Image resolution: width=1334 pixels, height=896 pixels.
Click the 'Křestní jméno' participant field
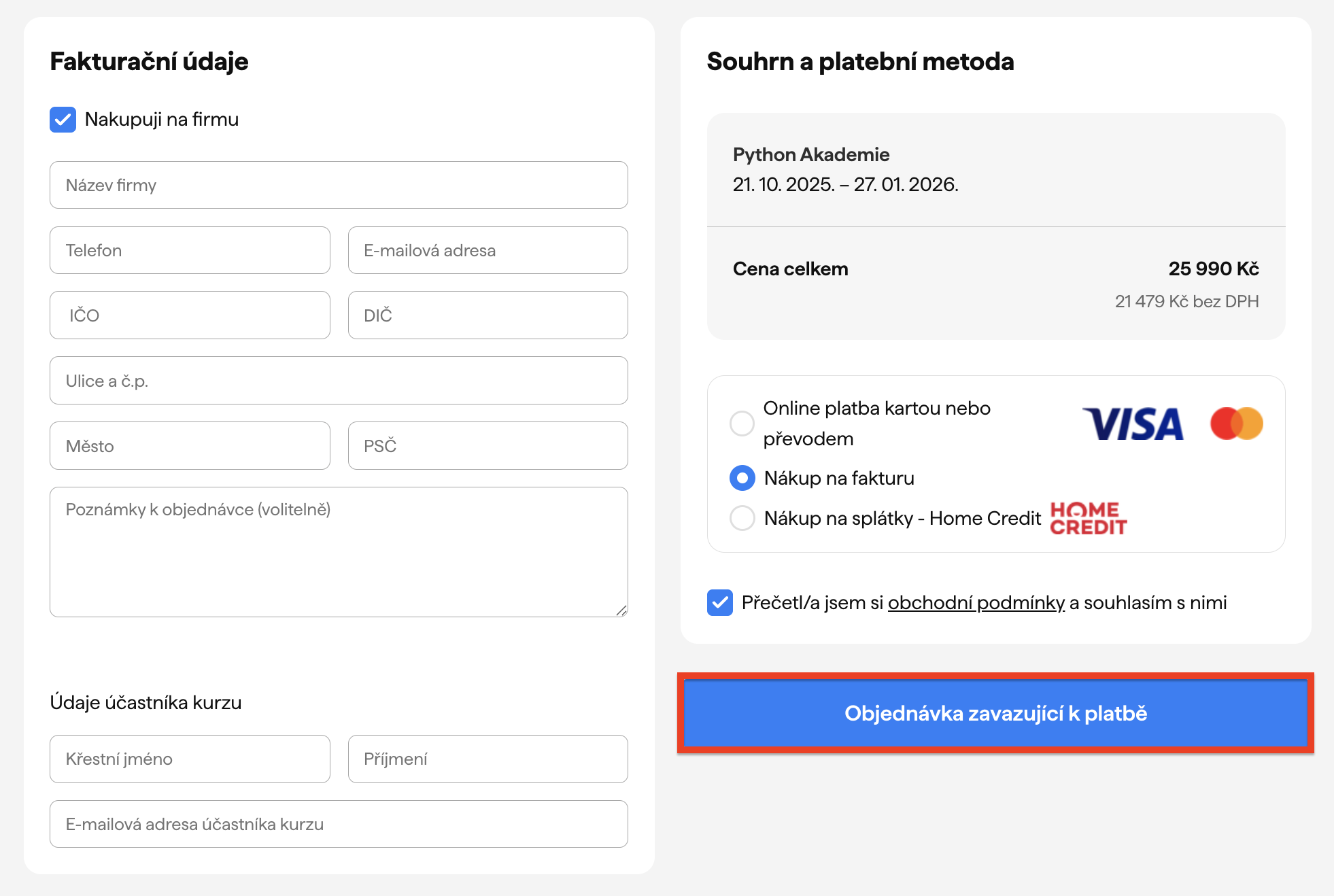coord(190,759)
